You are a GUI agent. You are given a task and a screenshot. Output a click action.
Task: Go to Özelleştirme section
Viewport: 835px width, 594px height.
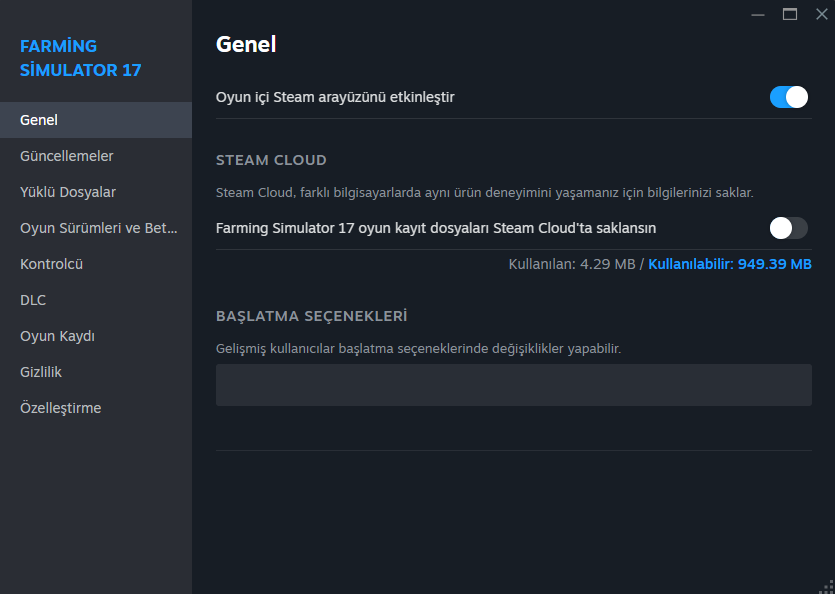[96, 408]
